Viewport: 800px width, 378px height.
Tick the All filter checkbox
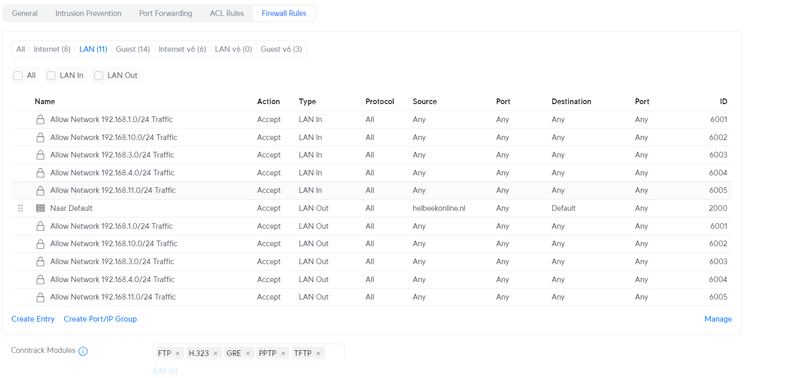pos(18,75)
